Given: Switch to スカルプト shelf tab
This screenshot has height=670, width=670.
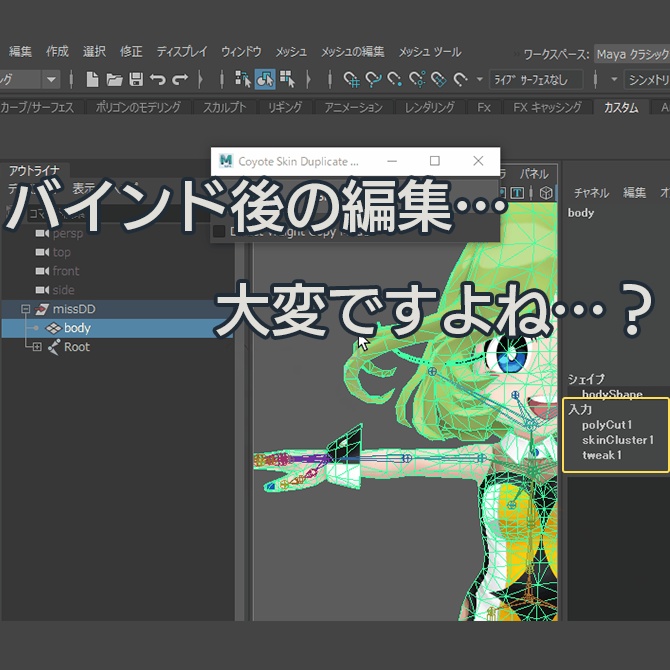Looking at the screenshot, I should [224, 107].
